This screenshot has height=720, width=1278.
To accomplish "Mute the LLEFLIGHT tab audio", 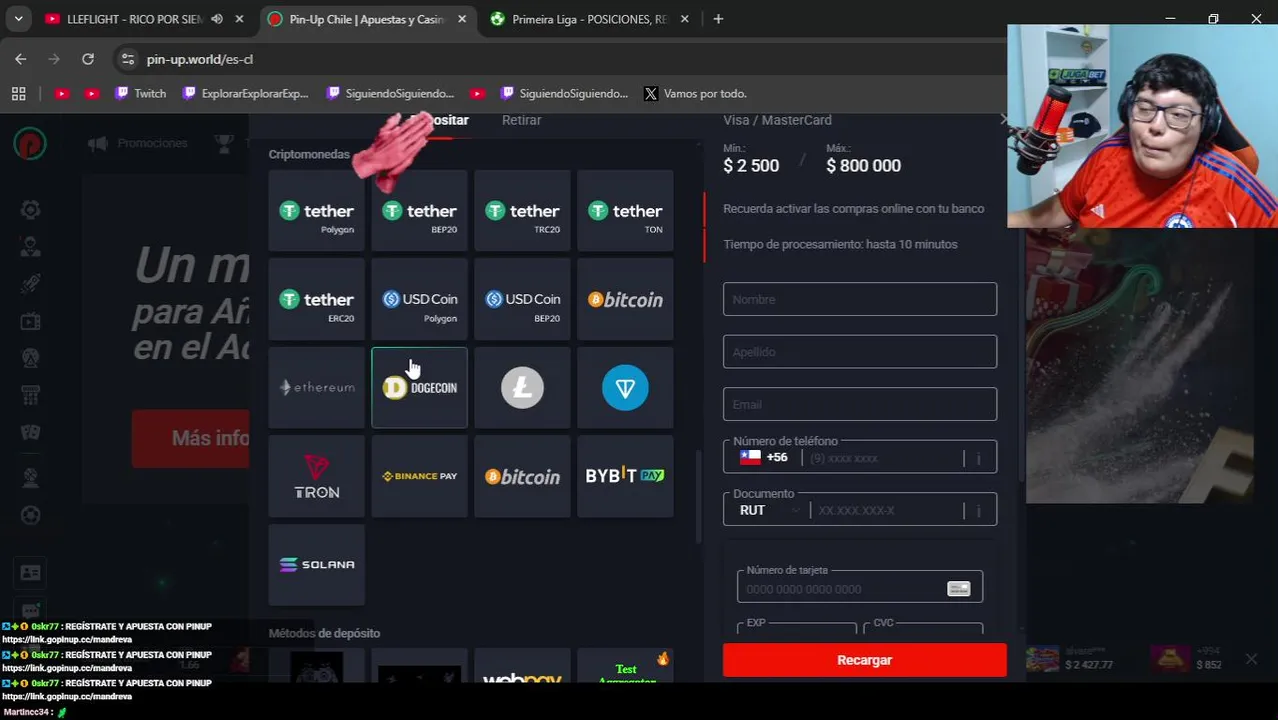I will point(216,19).
